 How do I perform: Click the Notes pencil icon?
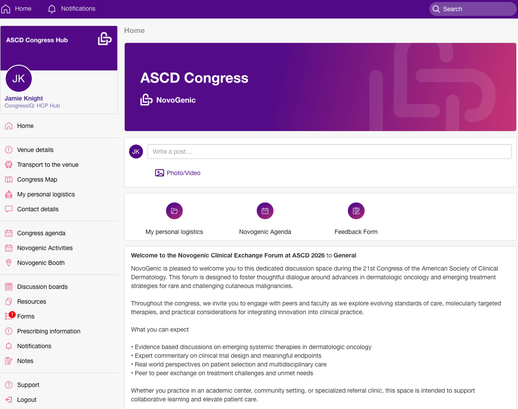pos(9,361)
